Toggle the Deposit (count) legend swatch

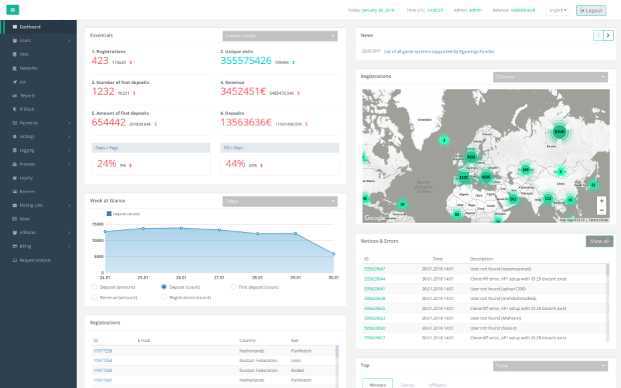pyautogui.click(x=109, y=214)
